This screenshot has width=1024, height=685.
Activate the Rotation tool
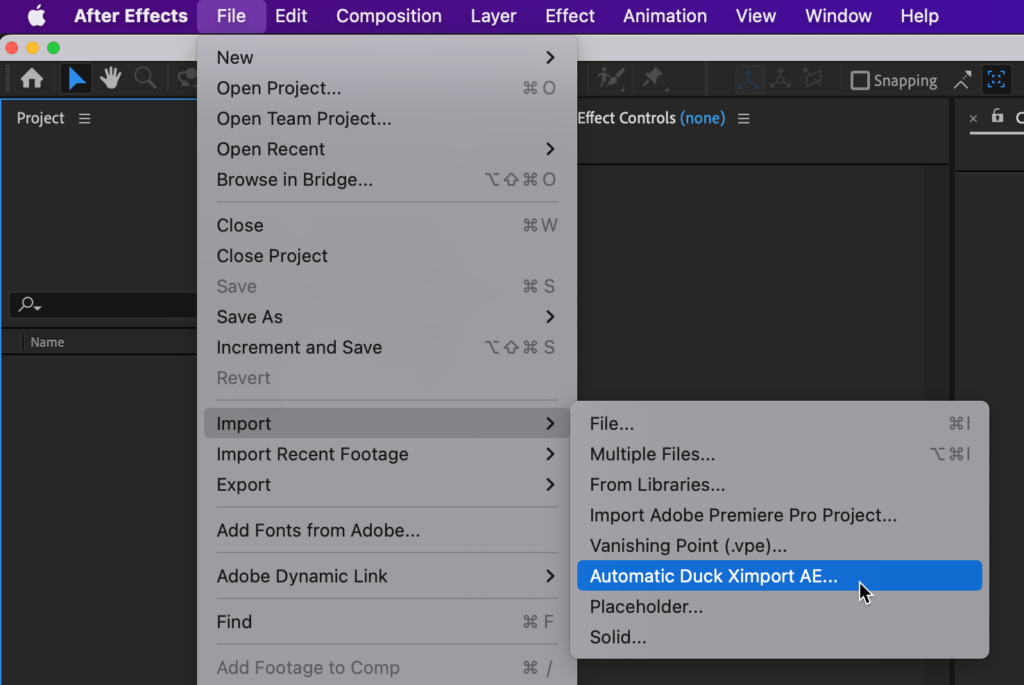point(186,80)
